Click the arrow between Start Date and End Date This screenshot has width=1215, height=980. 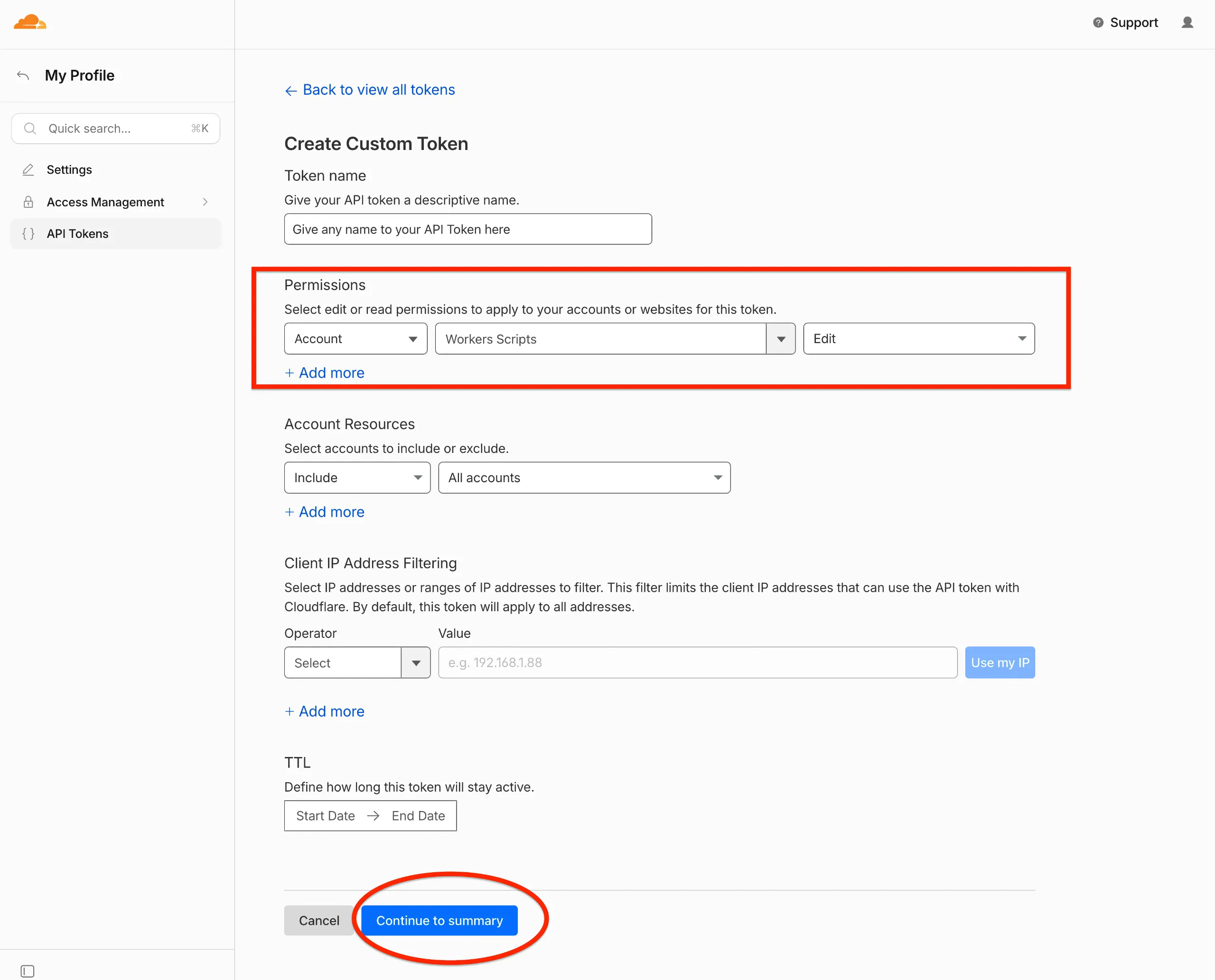373,816
